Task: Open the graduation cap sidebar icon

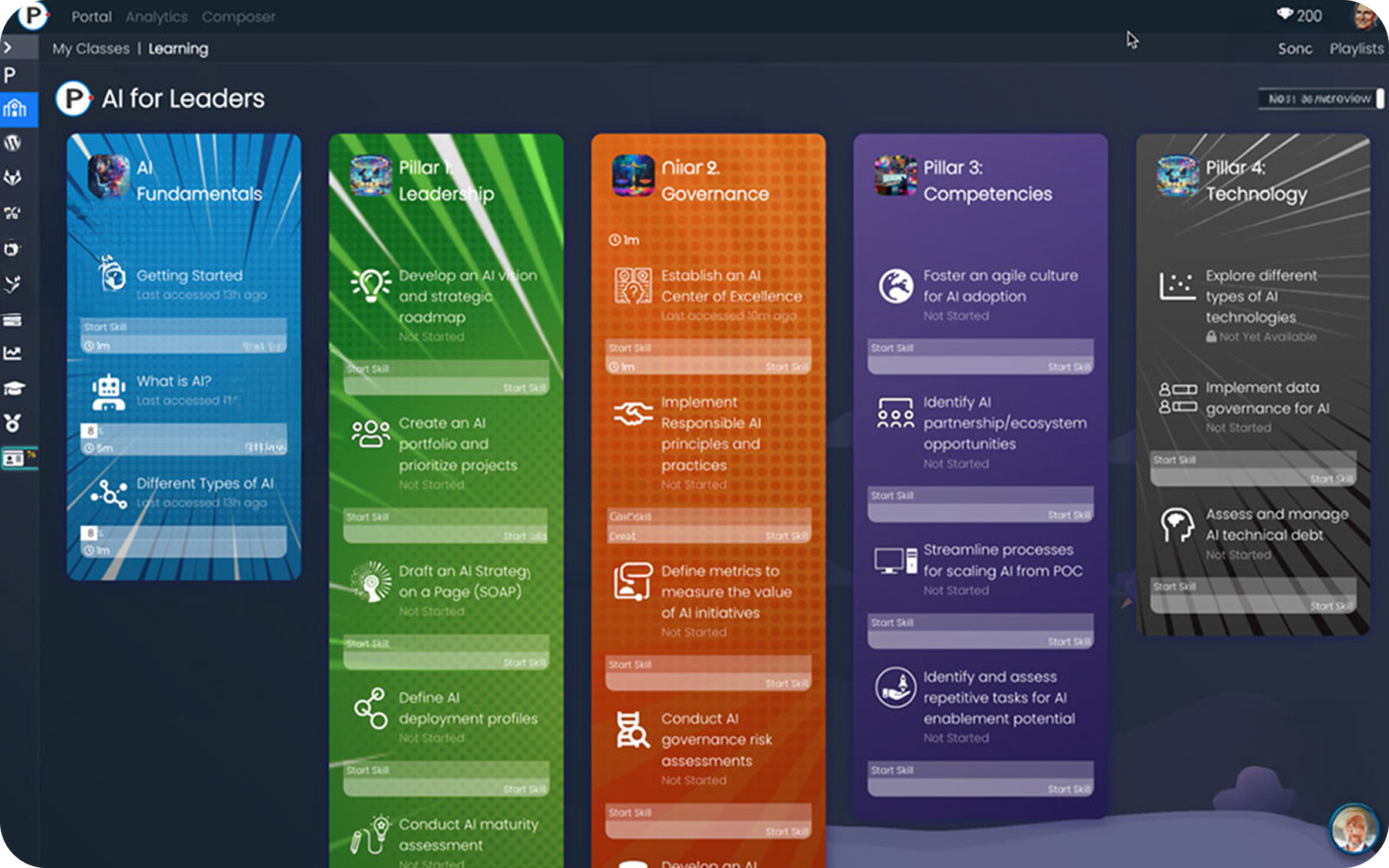Action: tap(13, 388)
